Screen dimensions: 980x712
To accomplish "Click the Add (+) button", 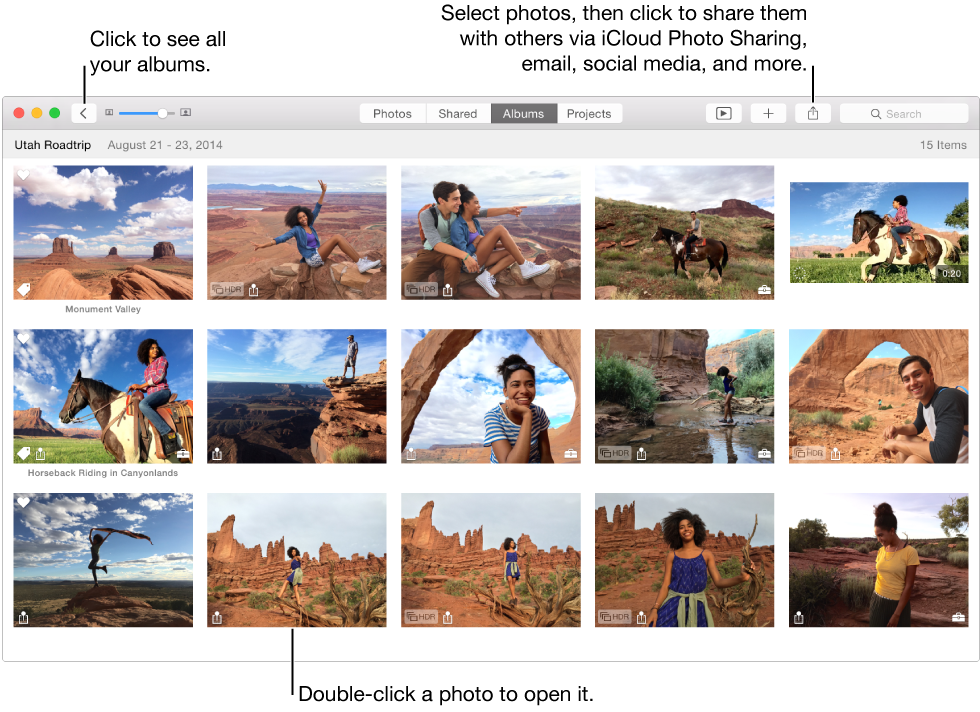I will pyautogui.click(x=768, y=113).
